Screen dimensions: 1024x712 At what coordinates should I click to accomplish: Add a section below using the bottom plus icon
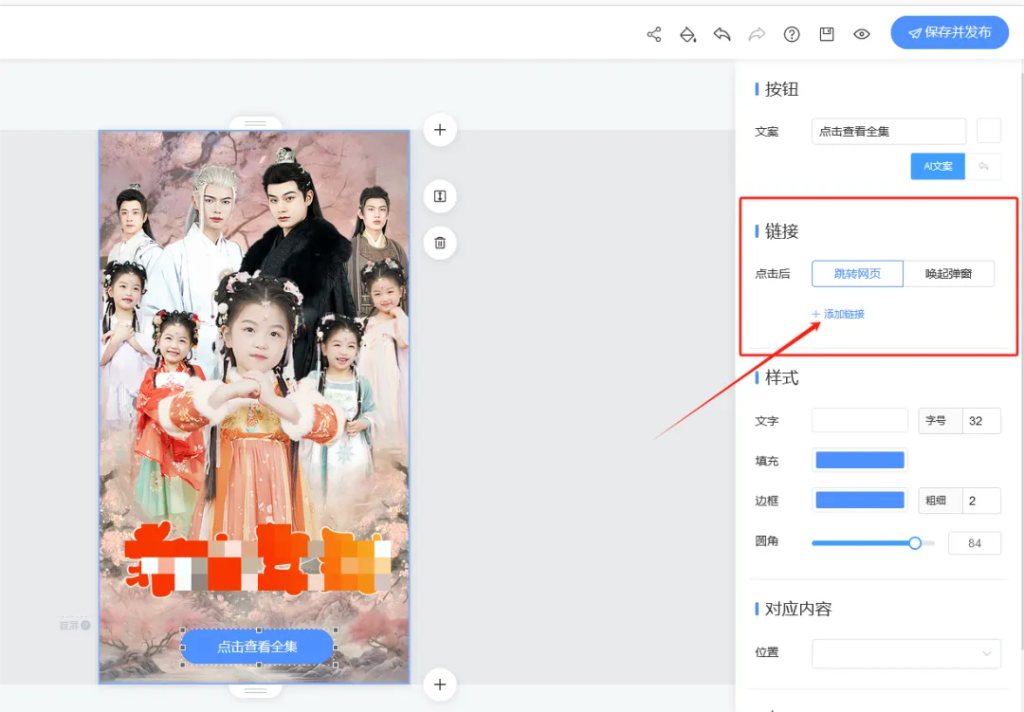[x=440, y=685]
